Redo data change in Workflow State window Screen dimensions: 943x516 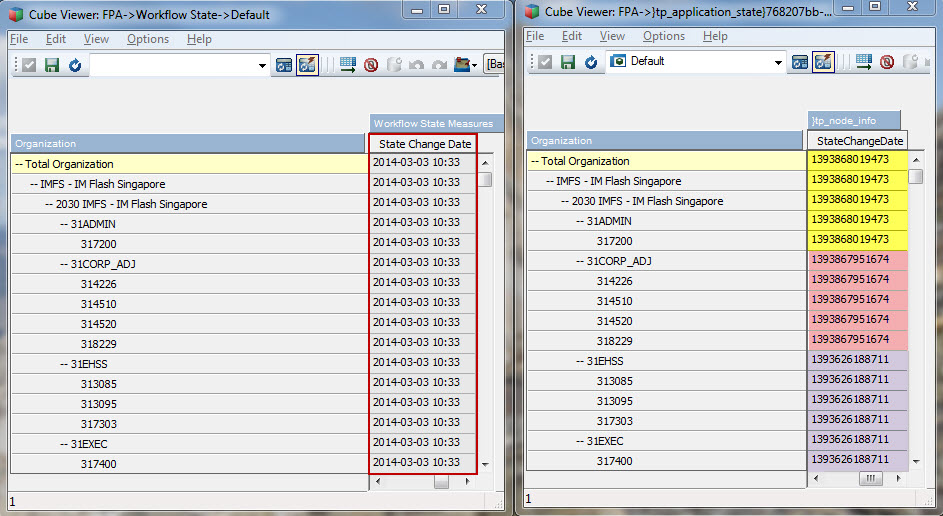tap(439, 65)
